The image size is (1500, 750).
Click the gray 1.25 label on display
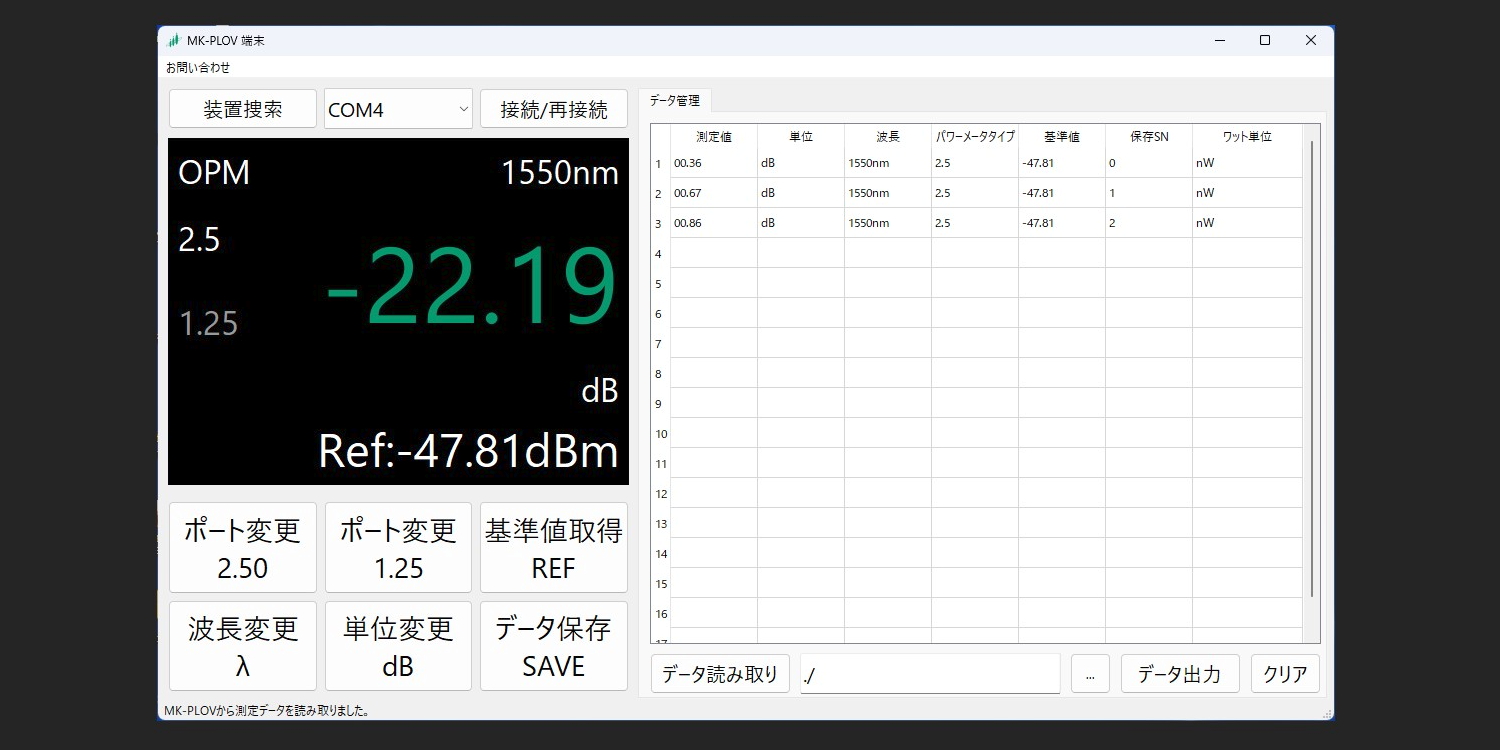click(208, 323)
